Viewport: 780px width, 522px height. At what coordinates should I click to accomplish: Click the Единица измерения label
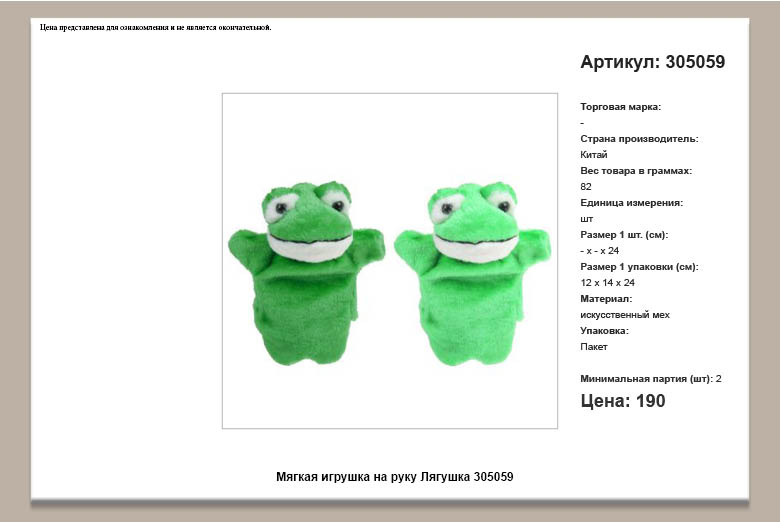(x=631, y=203)
